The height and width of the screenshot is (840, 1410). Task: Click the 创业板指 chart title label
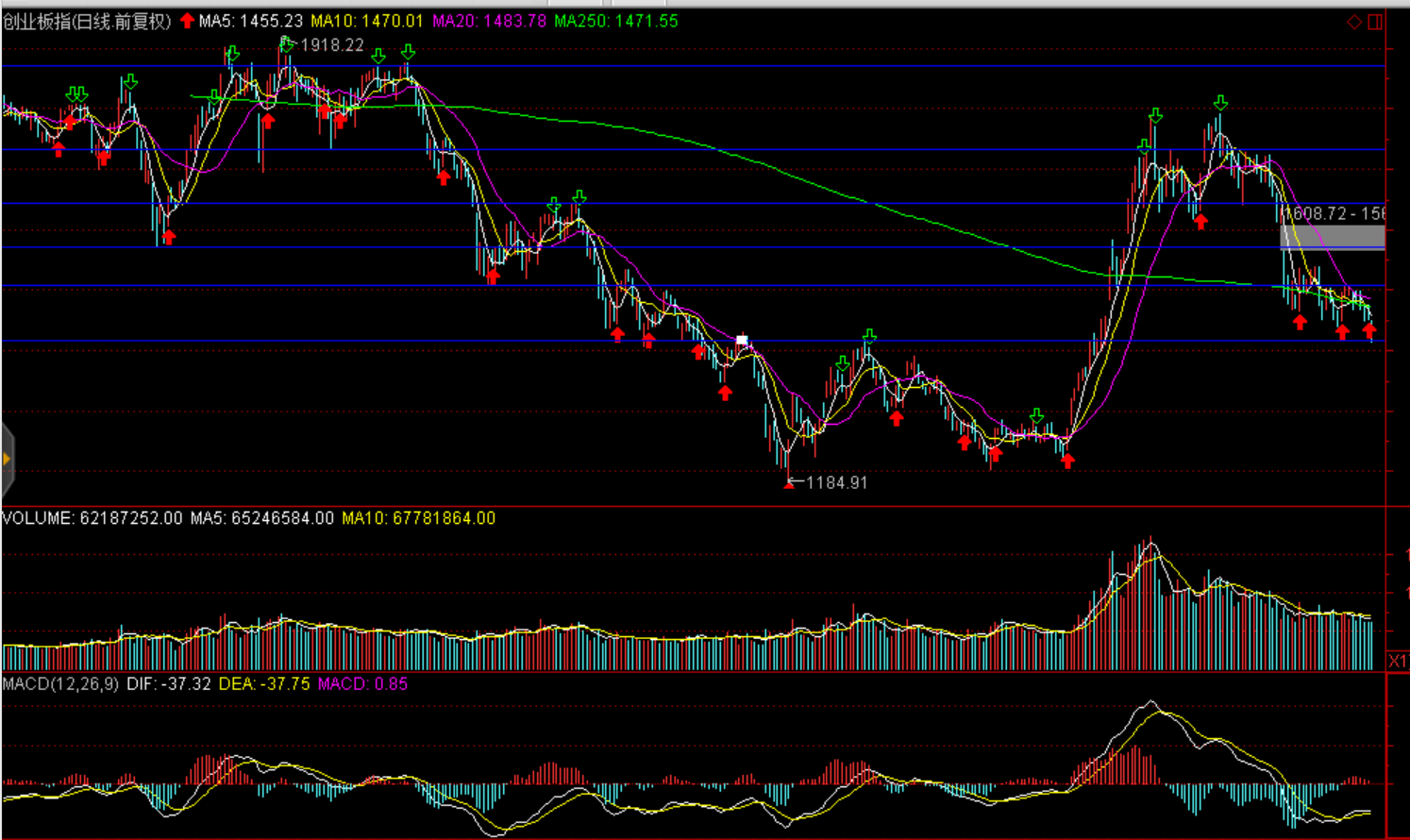pyautogui.click(x=87, y=21)
